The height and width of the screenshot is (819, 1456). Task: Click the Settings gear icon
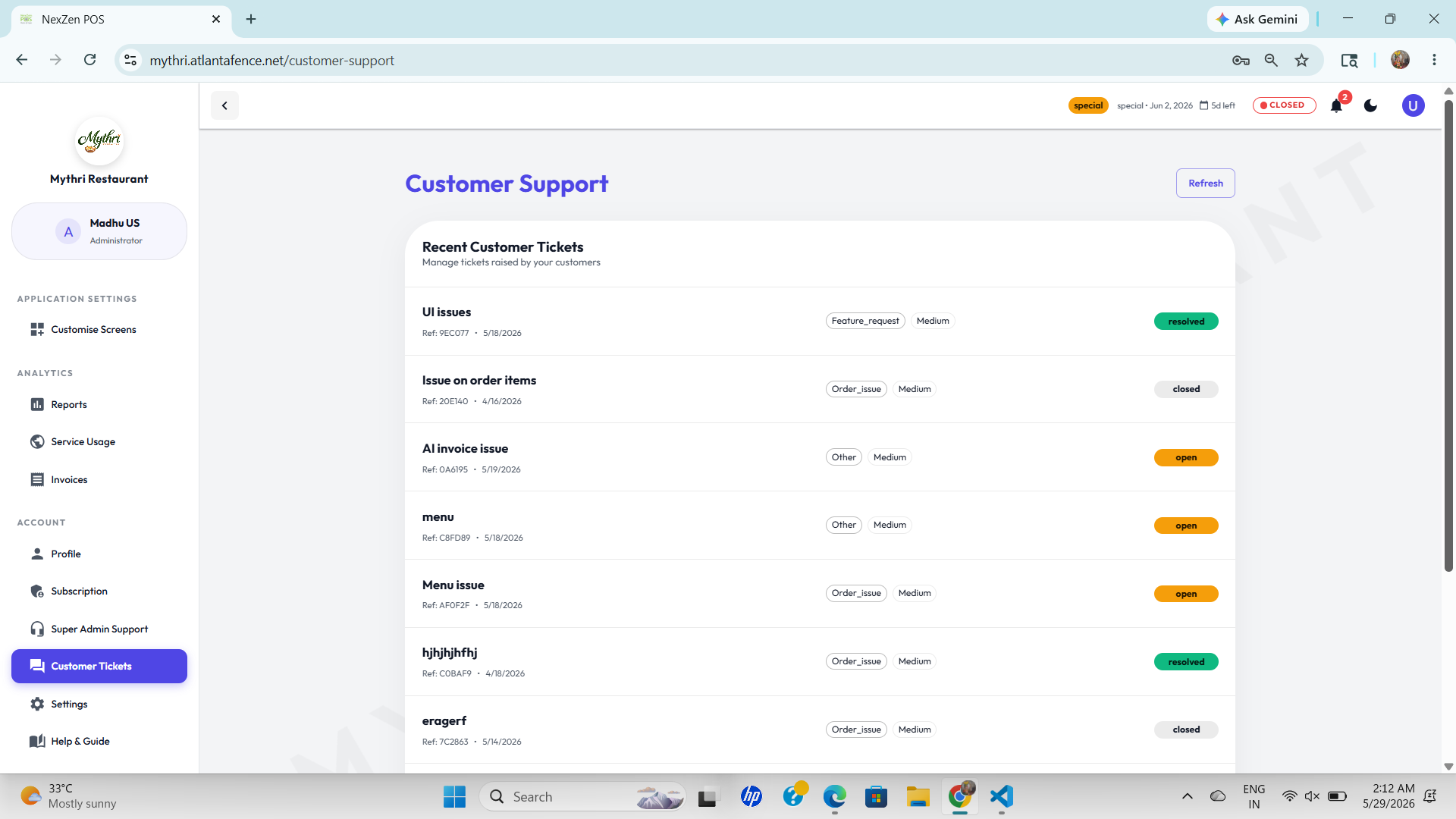coord(37,704)
